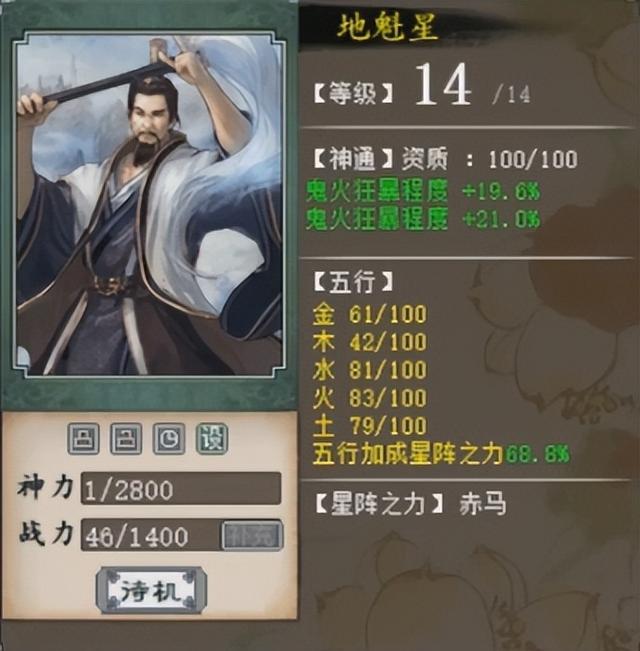Click the hero portrait card
640x651 pixels.
tap(149, 205)
